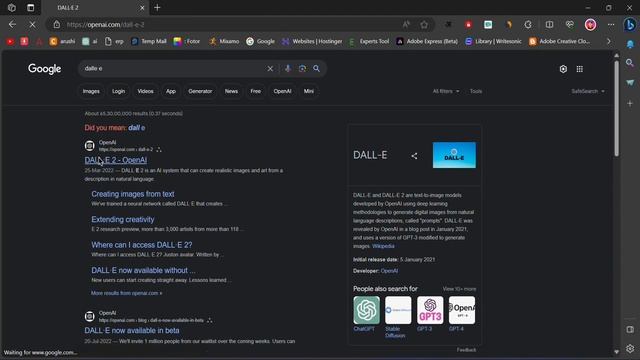640x360 pixels.
Task: Add page to favorites star icon
Action: click(x=424, y=24)
